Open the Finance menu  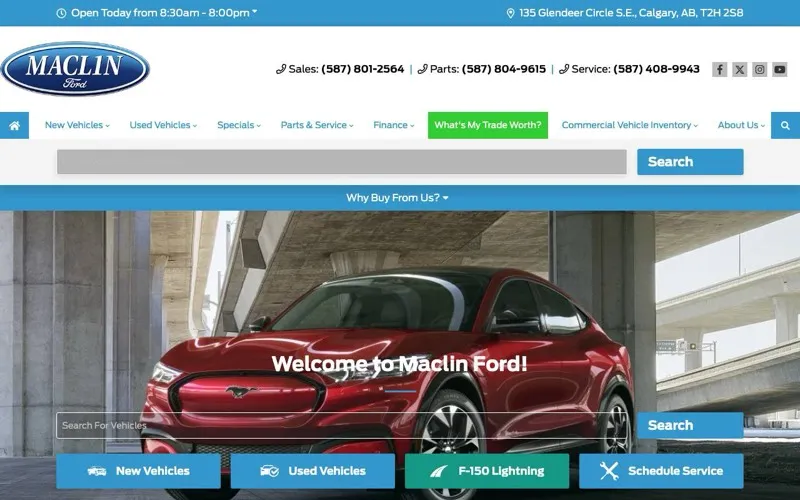tap(393, 125)
